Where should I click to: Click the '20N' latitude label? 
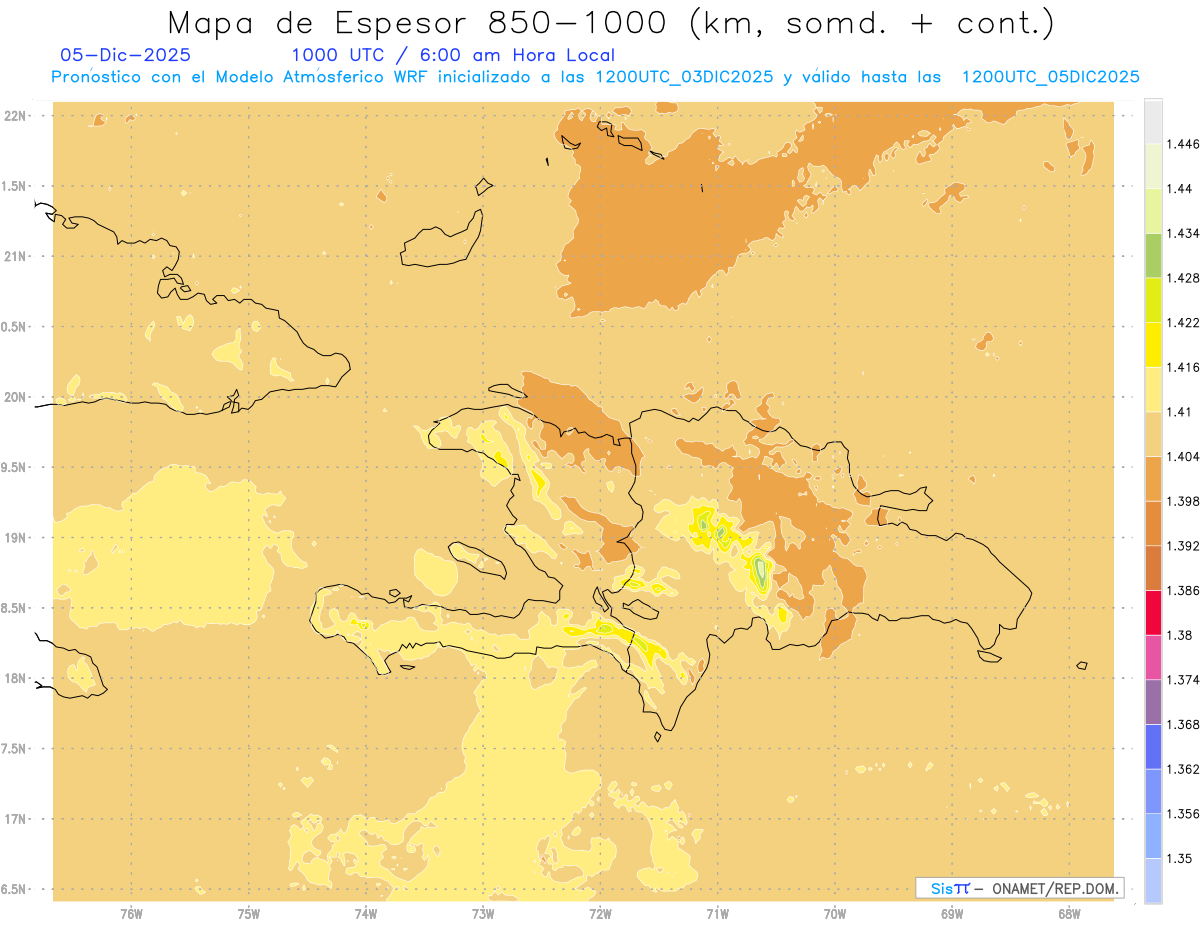[x=15, y=397]
